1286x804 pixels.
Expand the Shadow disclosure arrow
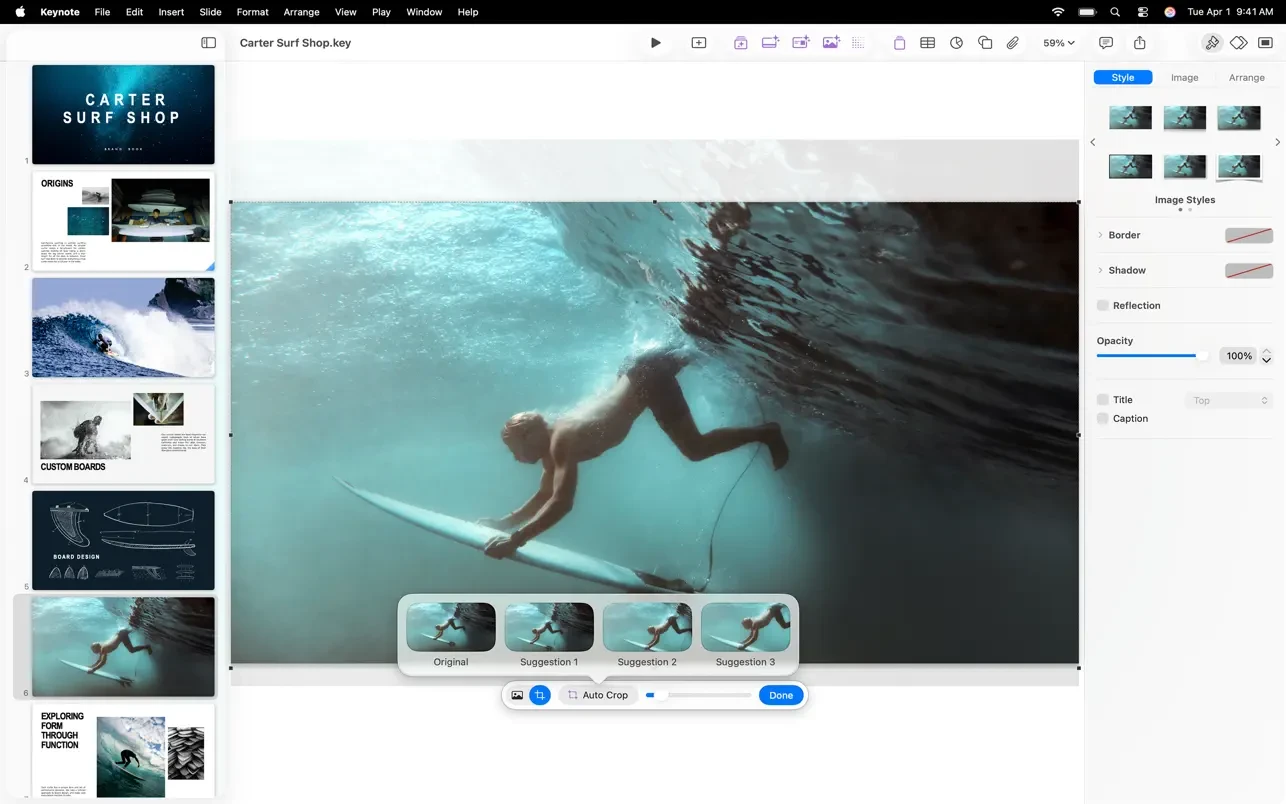click(1101, 270)
